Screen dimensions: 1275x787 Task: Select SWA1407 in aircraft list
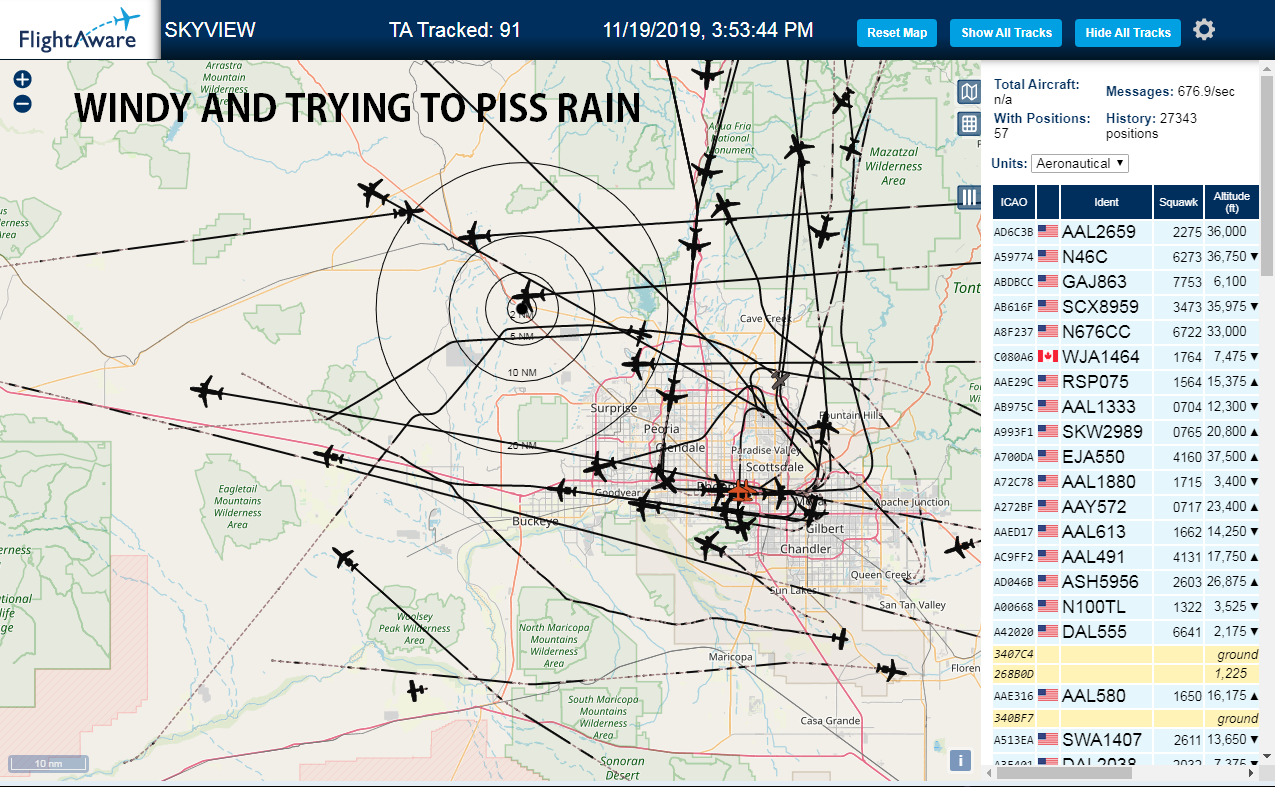[x=1126, y=739]
